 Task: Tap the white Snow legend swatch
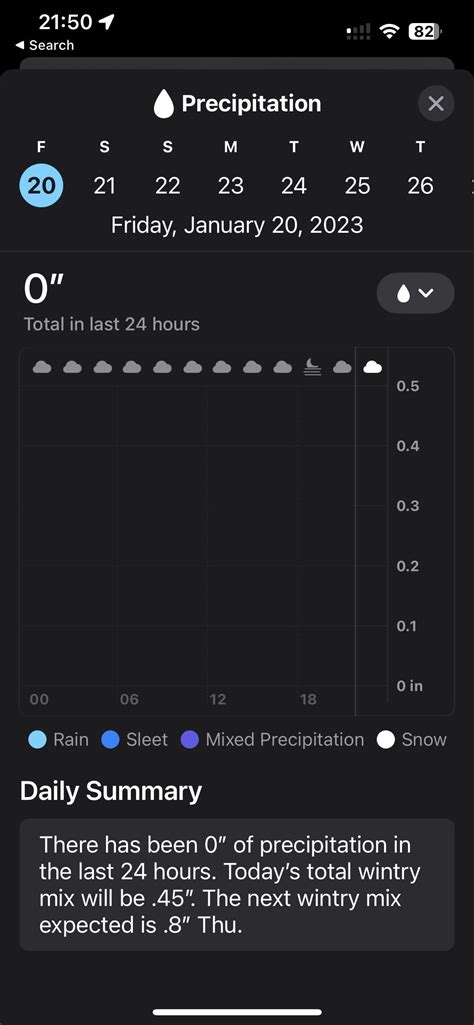coord(386,740)
